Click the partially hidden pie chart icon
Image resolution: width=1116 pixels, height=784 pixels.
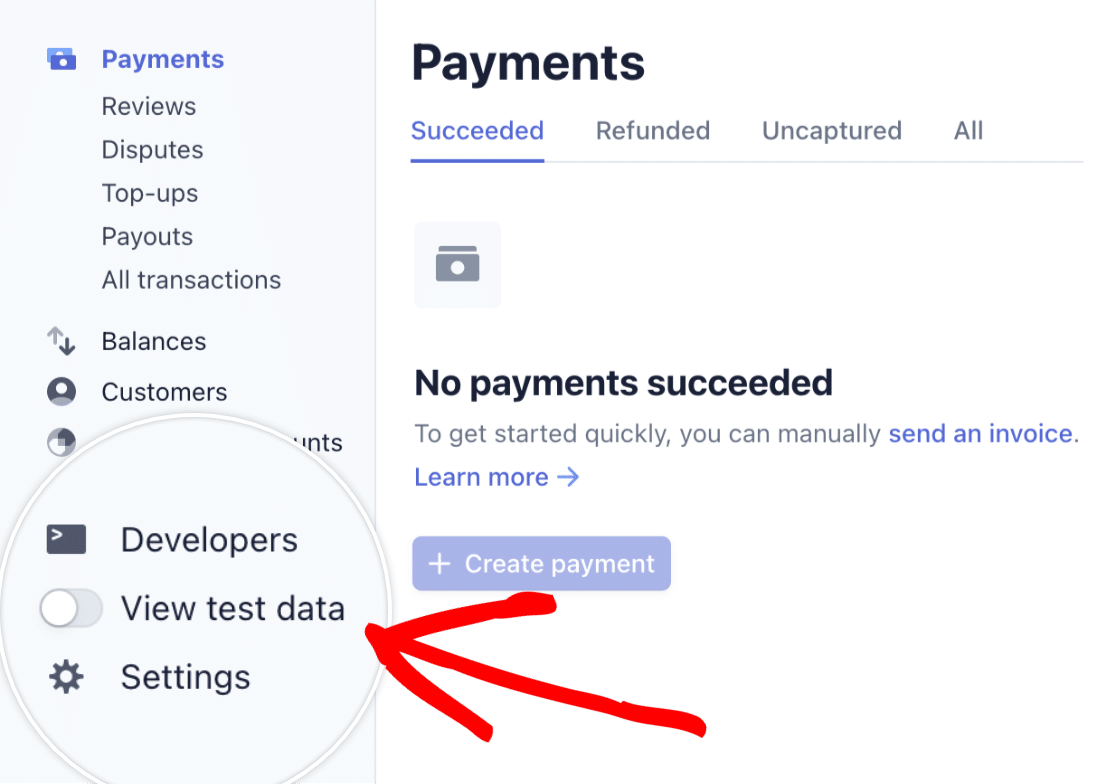pyautogui.click(x=61, y=442)
